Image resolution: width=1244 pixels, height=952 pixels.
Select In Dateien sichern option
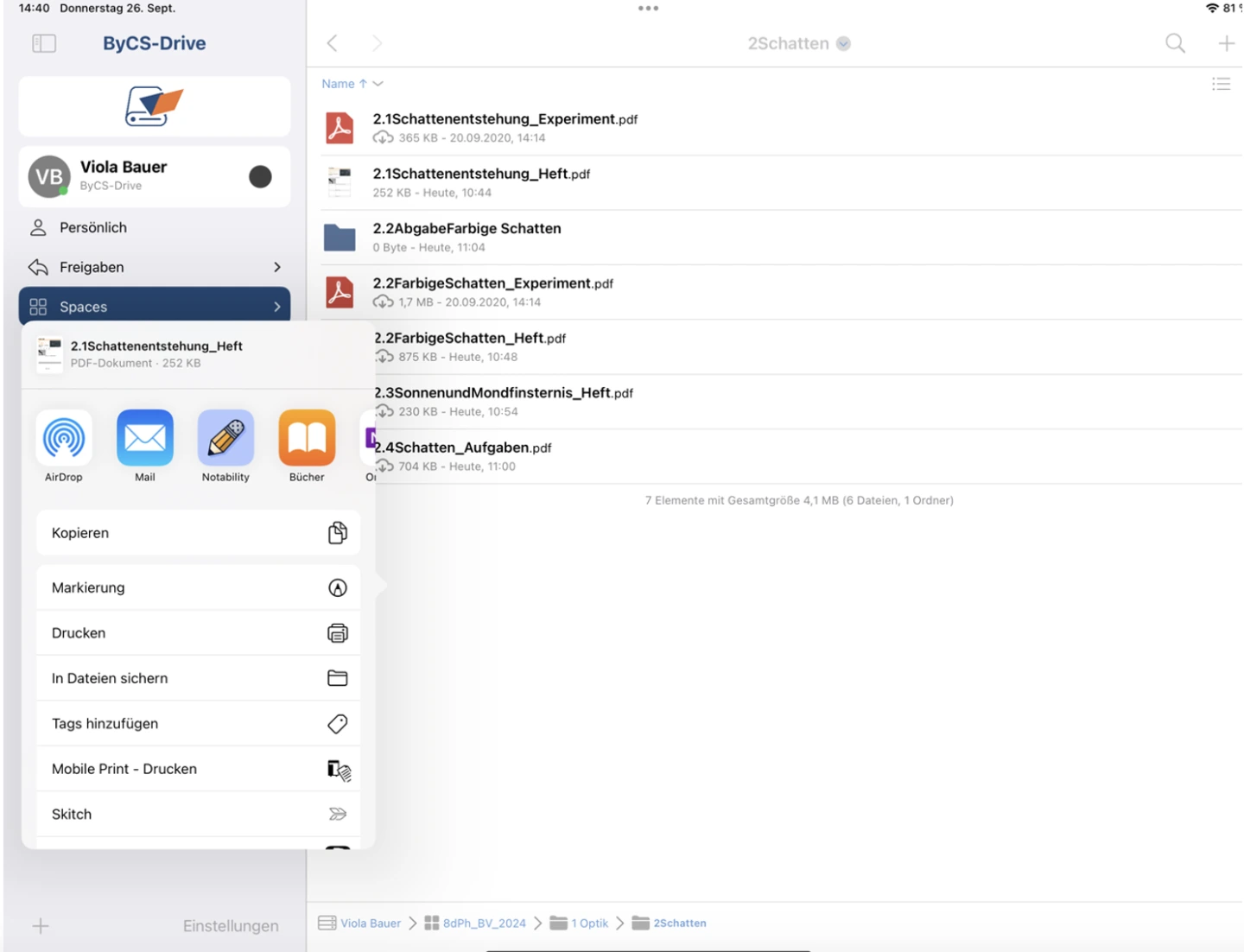(198, 678)
